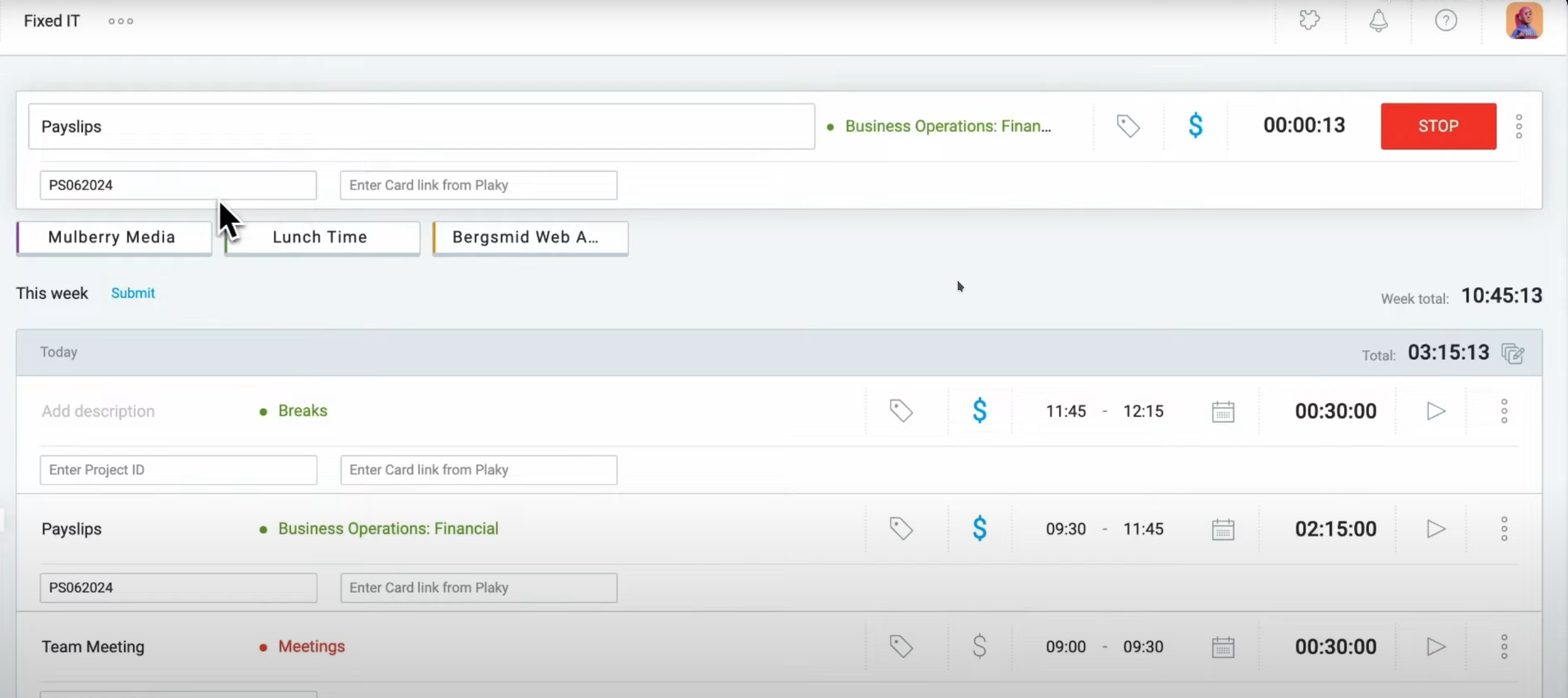This screenshot has width=1568, height=698.
Task: Open three-dot menu beside STOP button
Action: point(1518,126)
